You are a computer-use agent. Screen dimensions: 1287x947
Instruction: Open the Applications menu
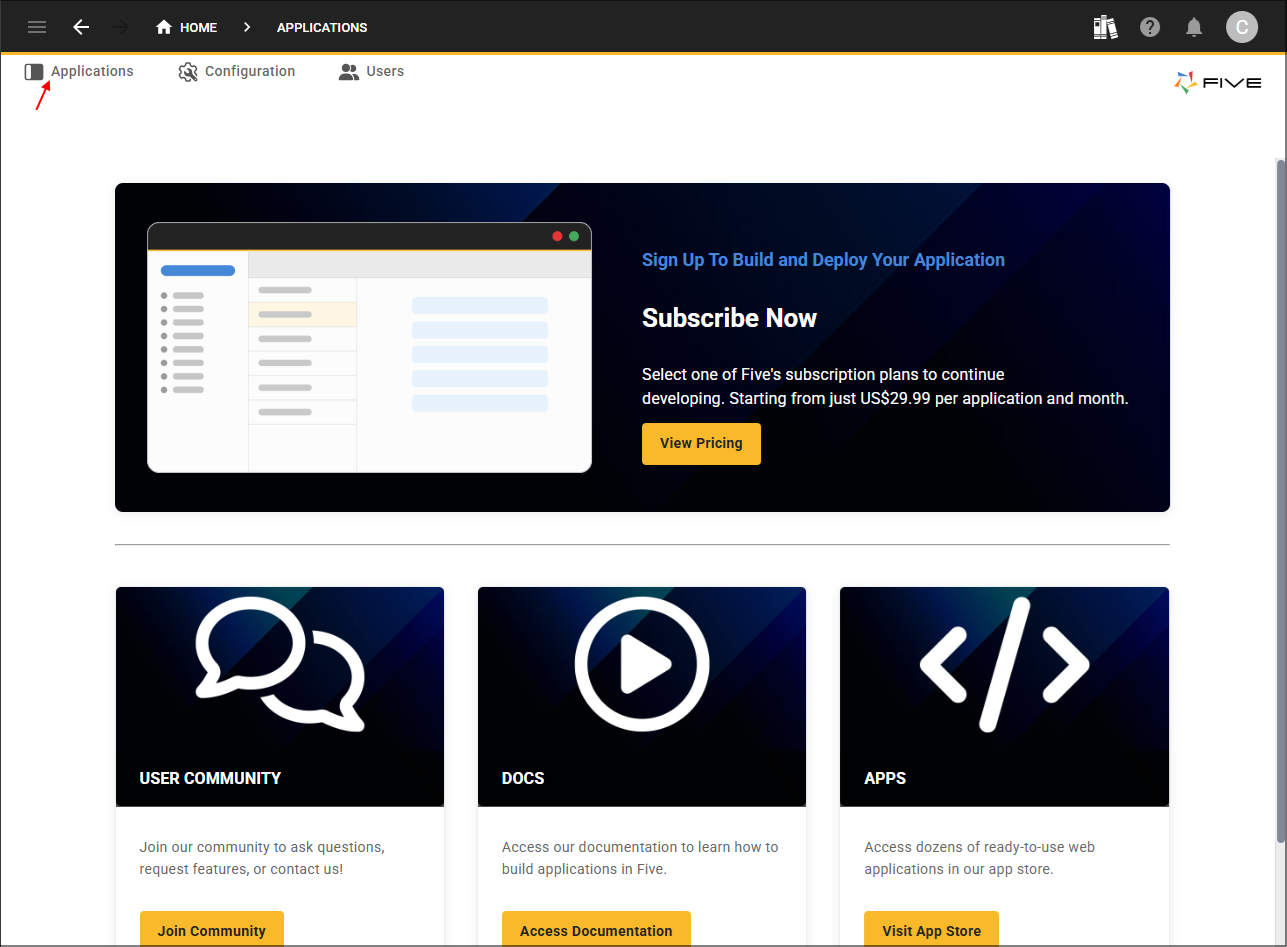[x=80, y=72]
